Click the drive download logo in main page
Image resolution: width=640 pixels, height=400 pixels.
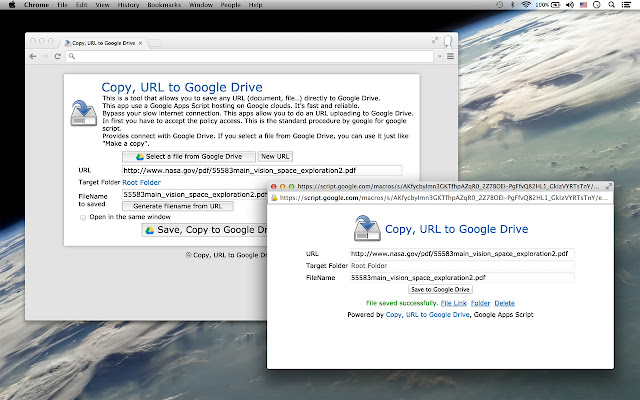pyautogui.click(x=84, y=113)
